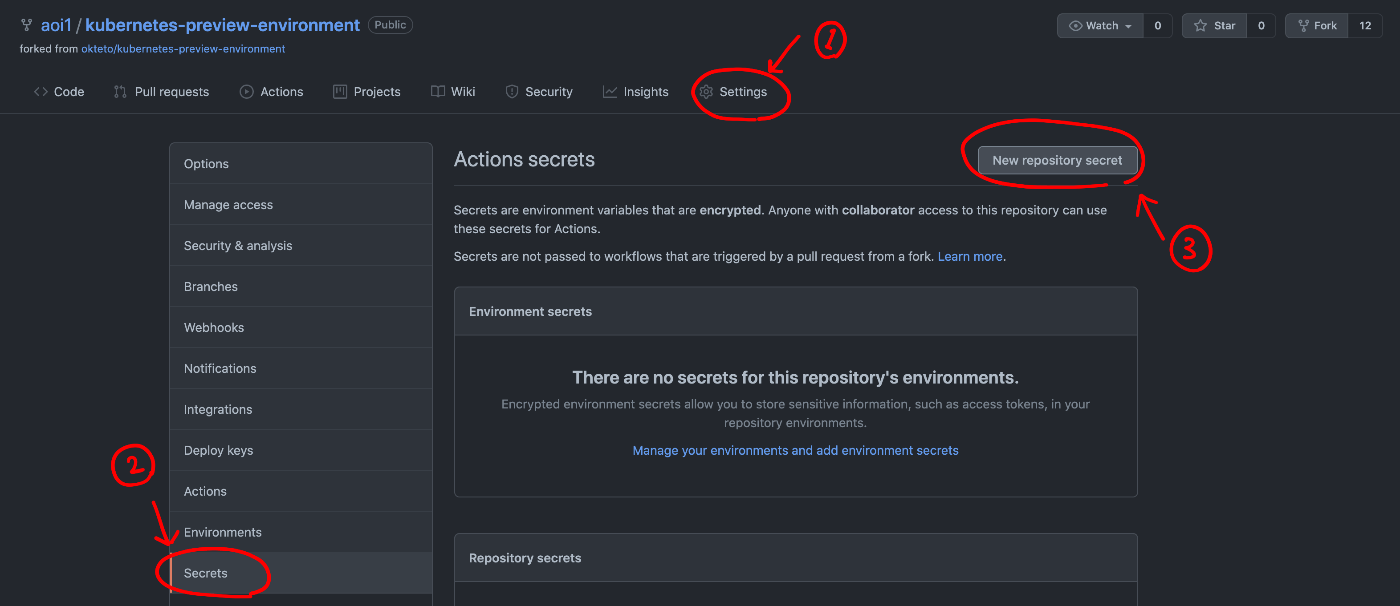The width and height of the screenshot is (1400, 606).
Task: Open Branches settings in the sidebar
Action: [301, 287]
